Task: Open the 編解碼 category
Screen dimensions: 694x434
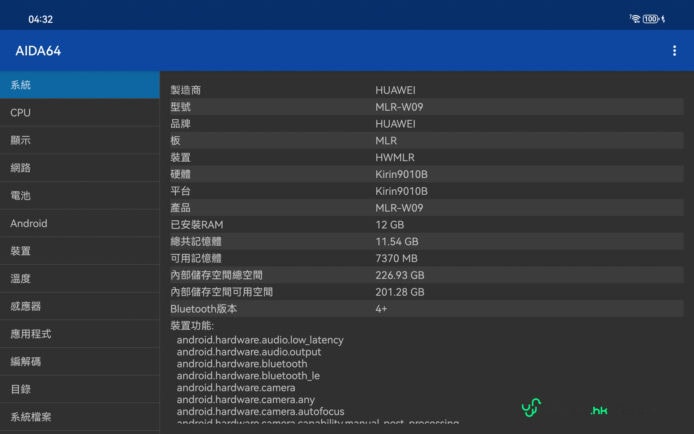Action: tap(80, 361)
